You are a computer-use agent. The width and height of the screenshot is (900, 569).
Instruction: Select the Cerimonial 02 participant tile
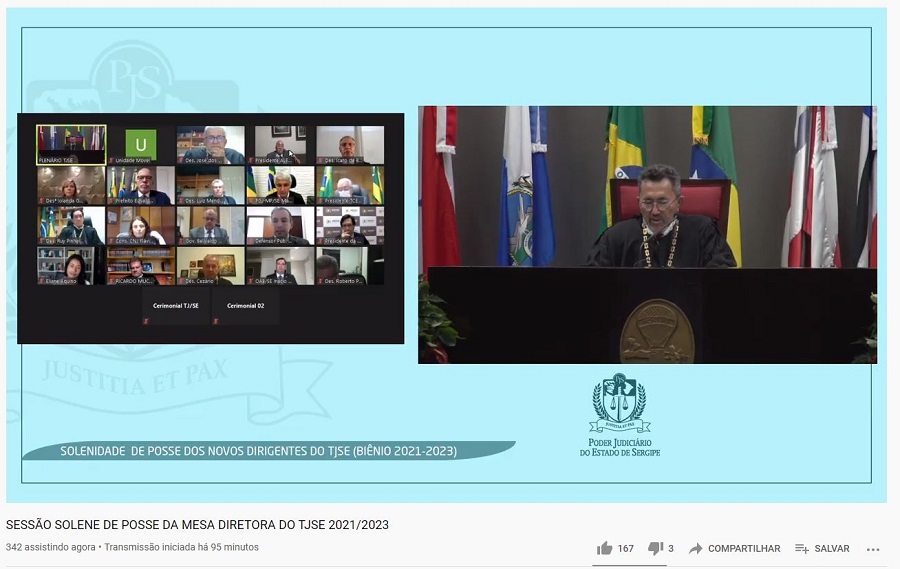245,305
